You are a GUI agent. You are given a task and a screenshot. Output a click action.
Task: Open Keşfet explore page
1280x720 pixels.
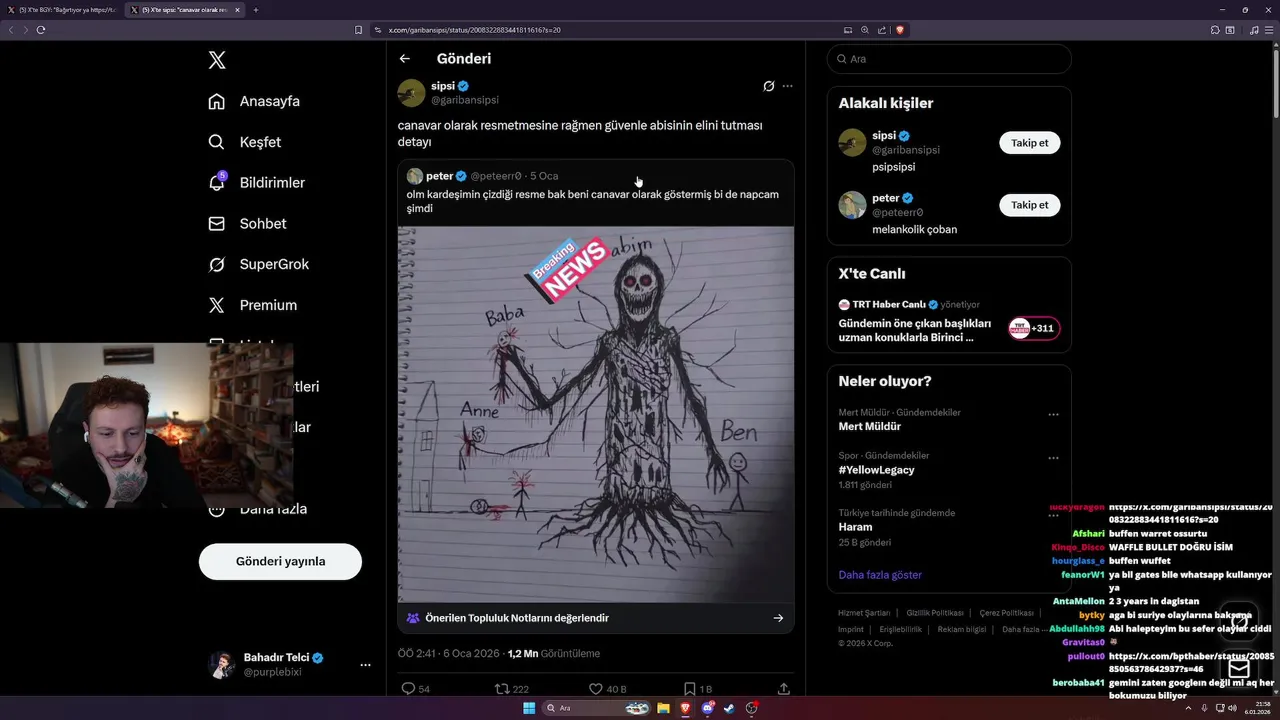coord(245,142)
